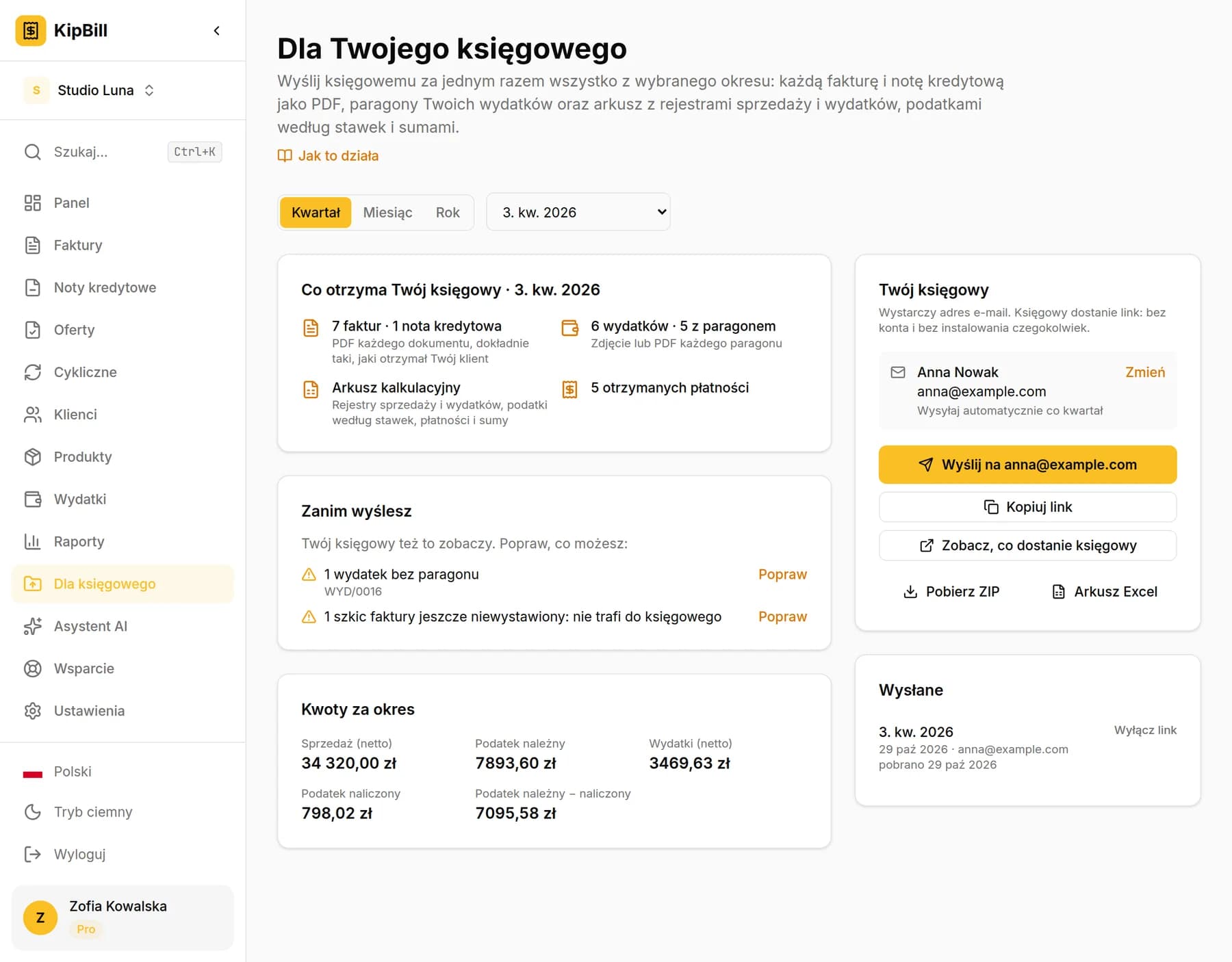This screenshot has height=962, width=1232.
Task: Switch period to Rok
Action: coord(448,213)
